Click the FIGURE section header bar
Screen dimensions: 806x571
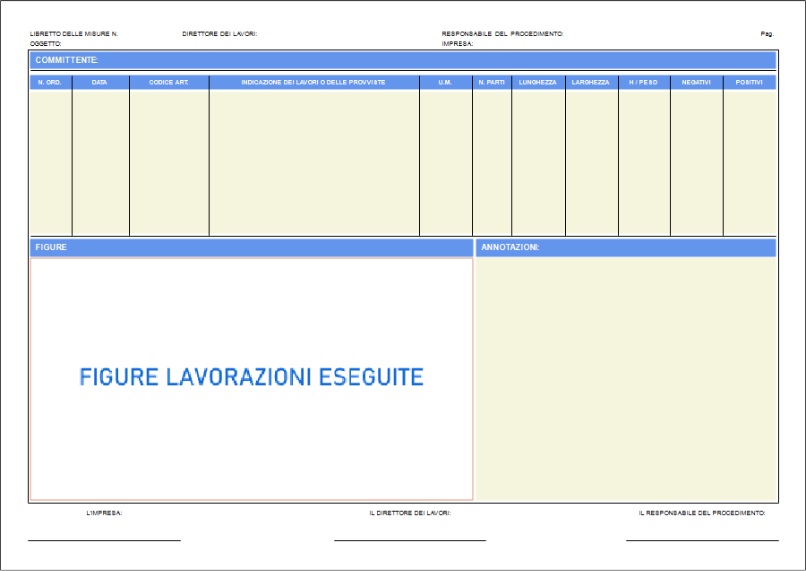pos(250,247)
